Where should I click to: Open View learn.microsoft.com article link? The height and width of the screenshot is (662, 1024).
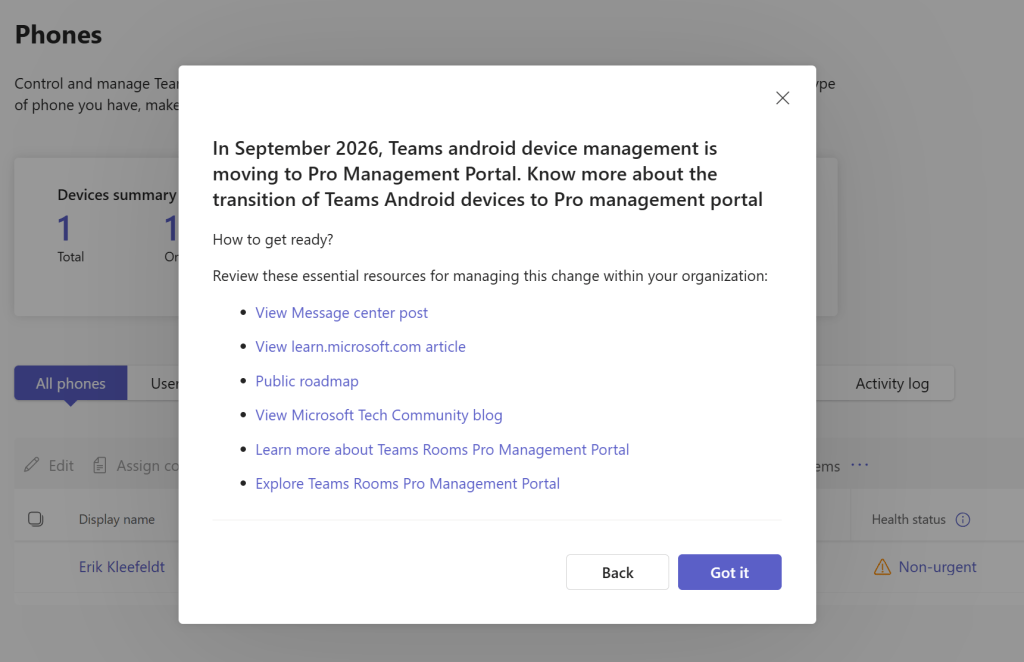pyautogui.click(x=360, y=347)
